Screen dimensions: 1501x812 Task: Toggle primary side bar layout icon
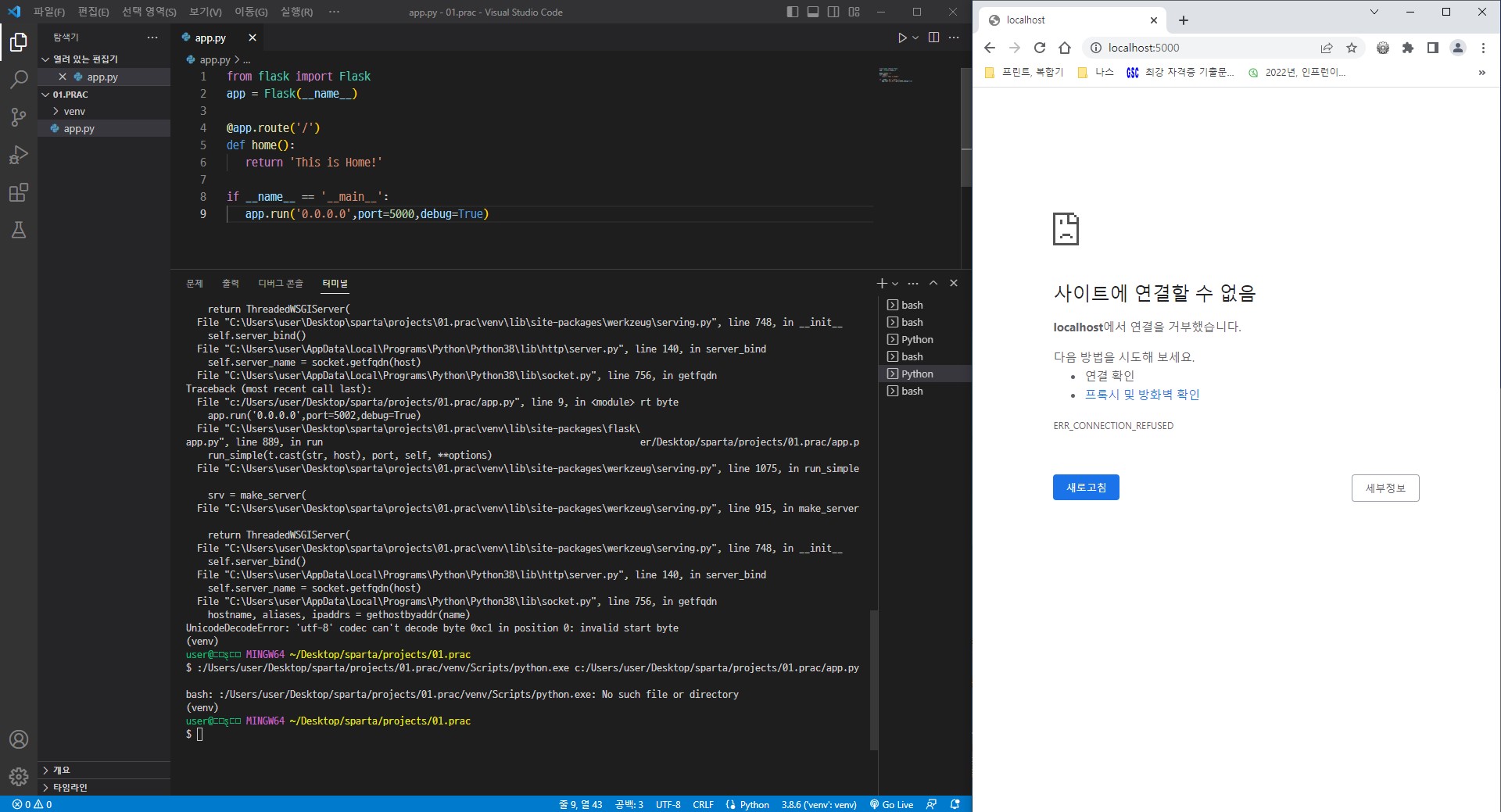click(793, 12)
